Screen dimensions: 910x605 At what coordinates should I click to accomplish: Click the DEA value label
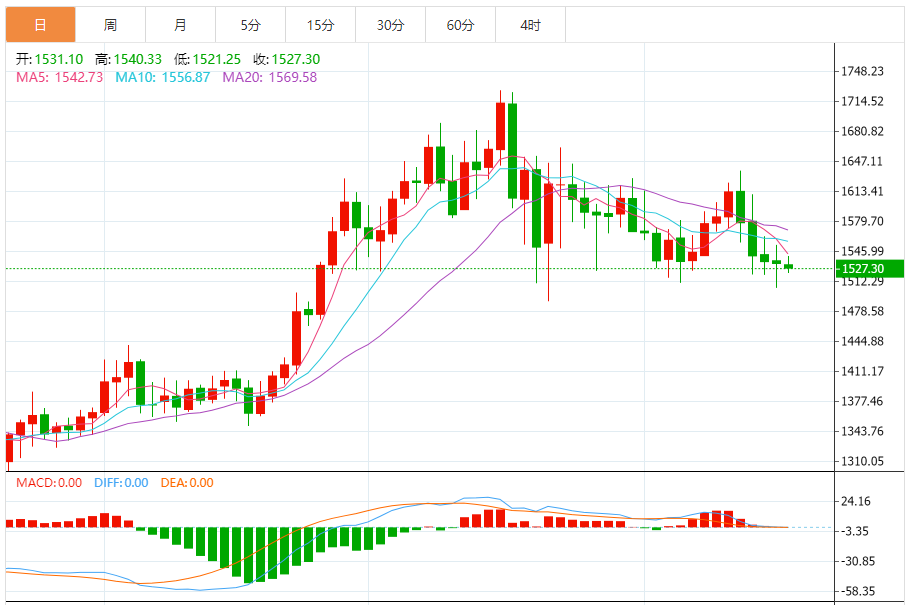click(x=187, y=482)
